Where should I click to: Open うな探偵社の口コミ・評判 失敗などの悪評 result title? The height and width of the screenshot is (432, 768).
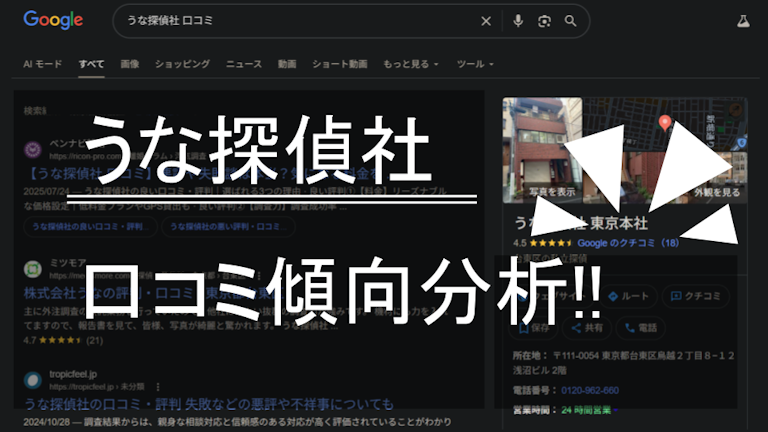point(209,404)
